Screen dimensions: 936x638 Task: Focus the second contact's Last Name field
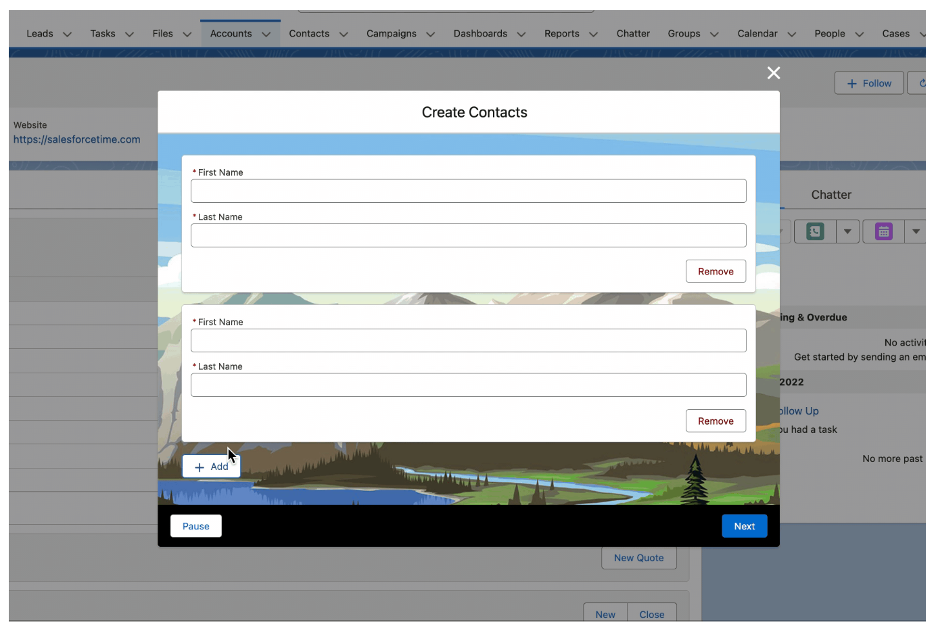[468, 385]
